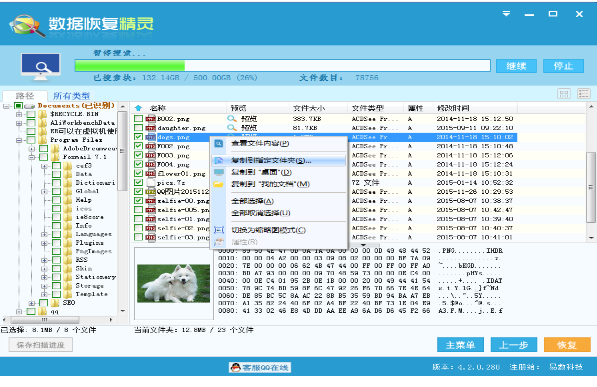The height and width of the screenshot is (387, 597).
Task: Click the computer scan monitor icon
Action: 41,66
